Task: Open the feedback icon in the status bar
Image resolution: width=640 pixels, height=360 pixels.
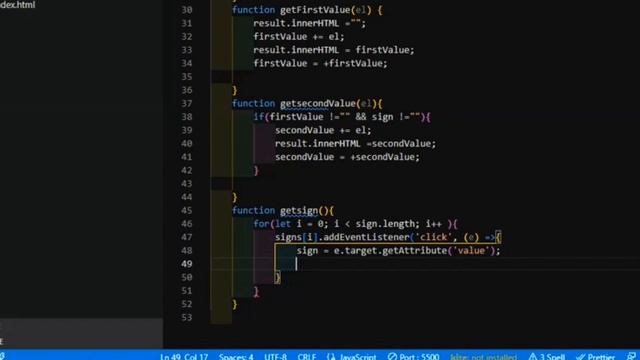Action: (631, 357)
